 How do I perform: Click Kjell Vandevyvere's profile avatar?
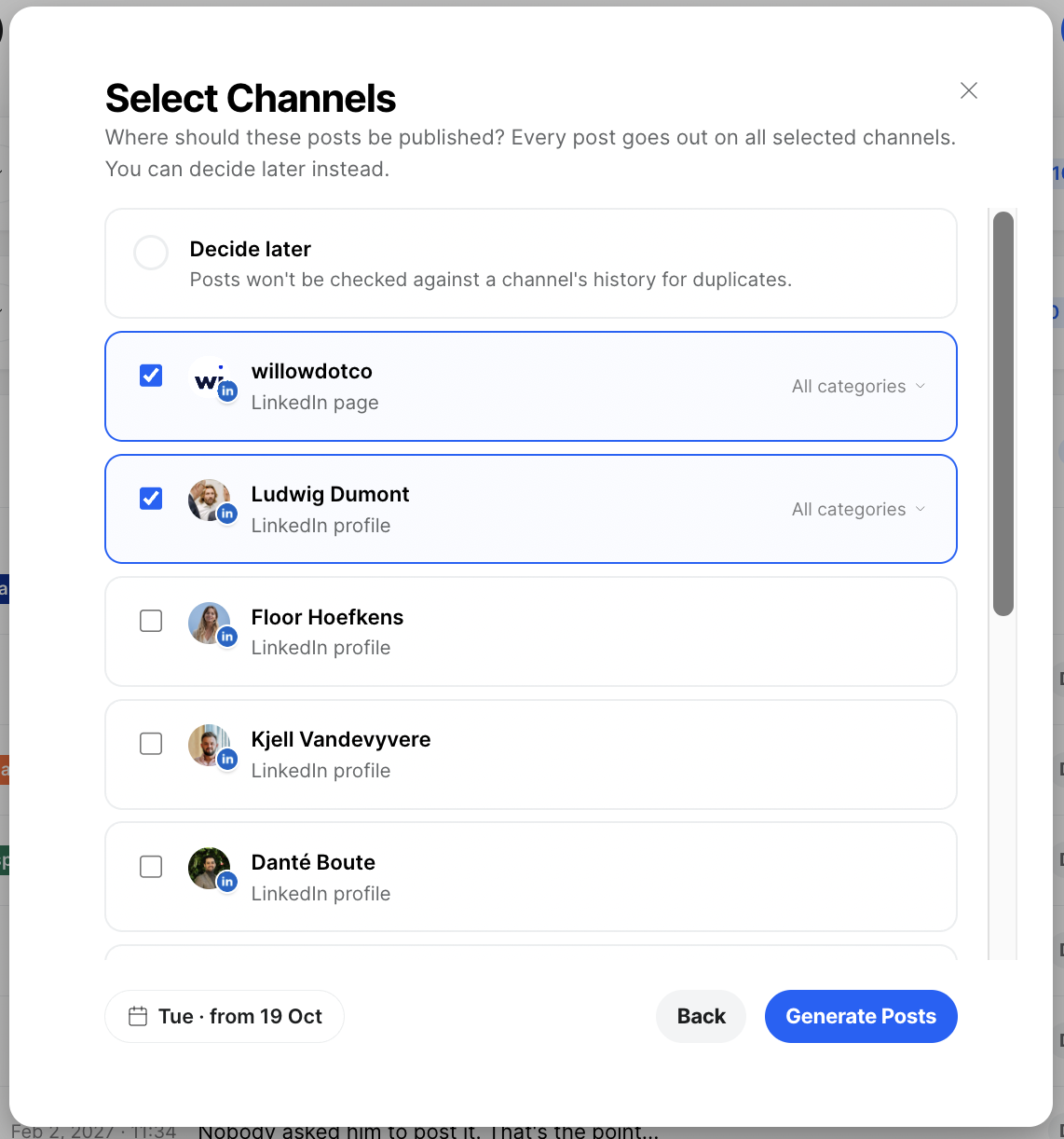210,746
